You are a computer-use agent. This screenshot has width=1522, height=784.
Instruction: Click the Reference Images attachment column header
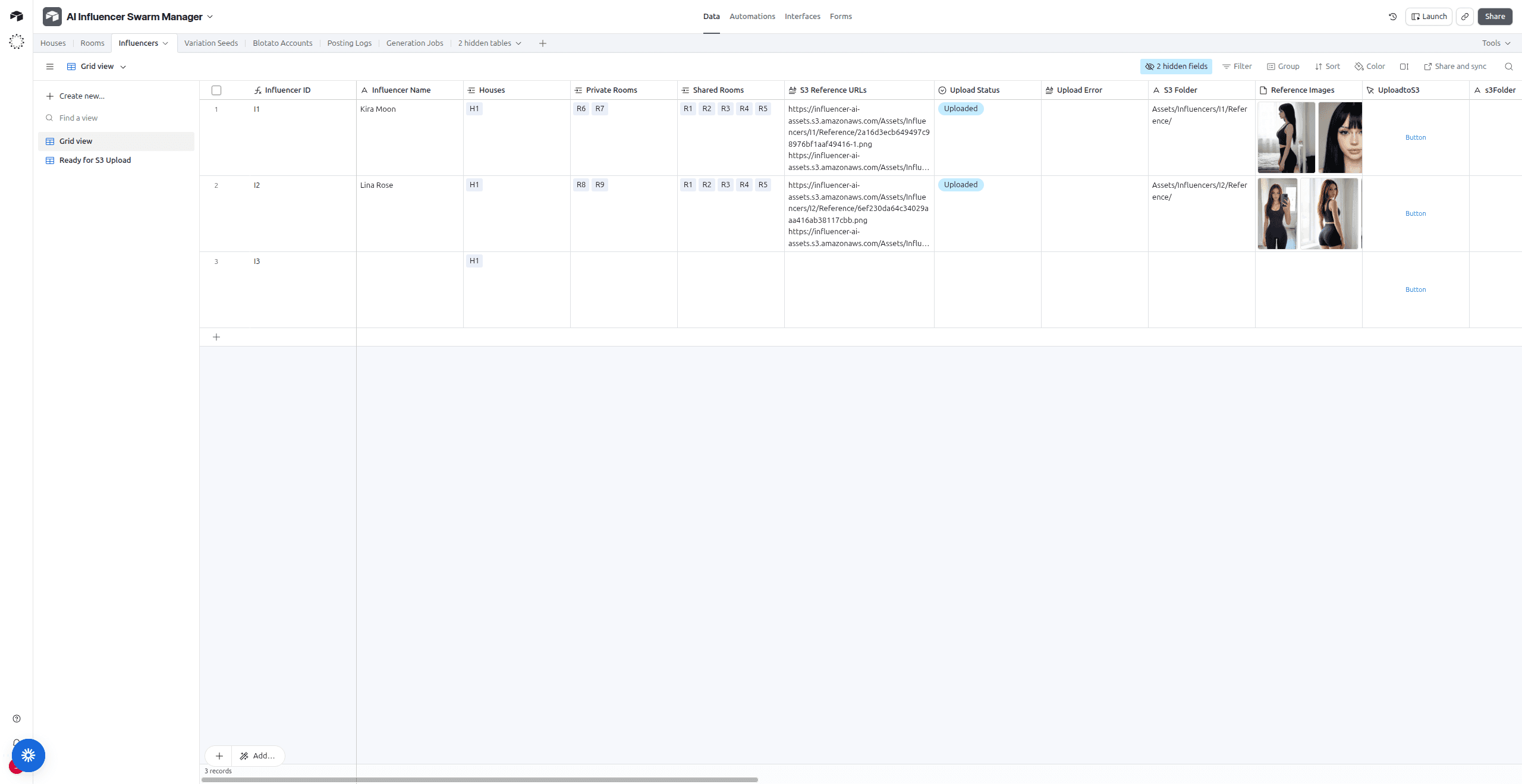coord(1309,90)
